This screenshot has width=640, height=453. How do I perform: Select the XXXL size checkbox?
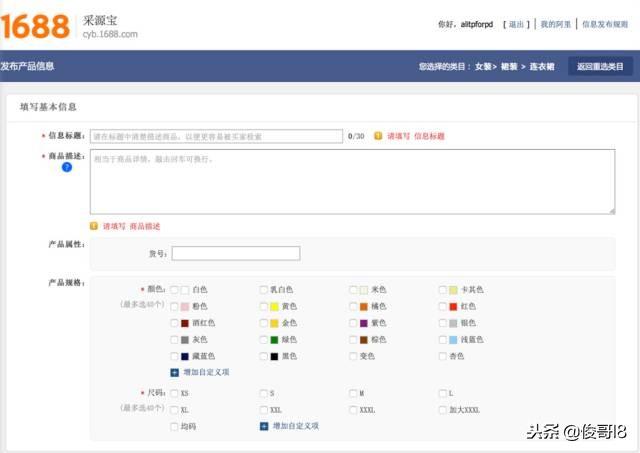pos(353,410)
